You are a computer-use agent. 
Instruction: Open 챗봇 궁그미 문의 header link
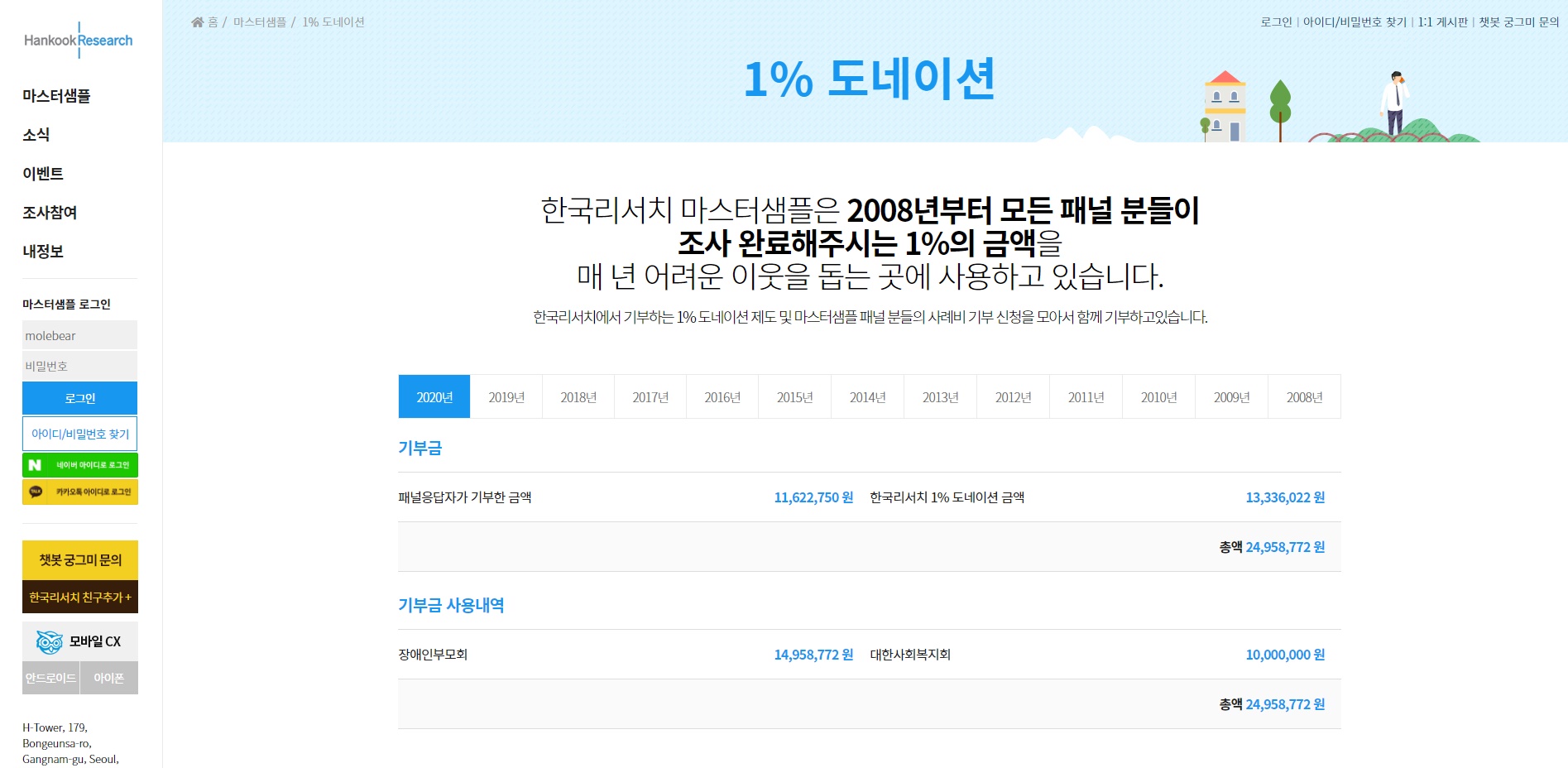[1518, 22]
